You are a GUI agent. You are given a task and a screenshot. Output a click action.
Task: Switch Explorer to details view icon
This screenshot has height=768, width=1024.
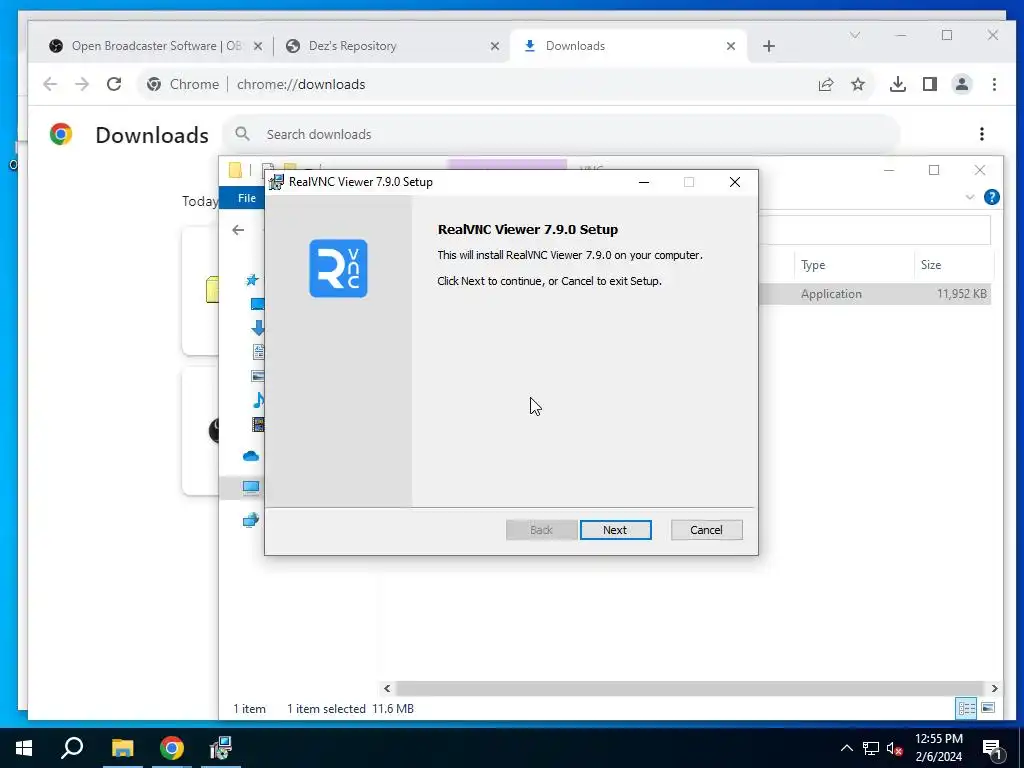[x=966, y=708]
